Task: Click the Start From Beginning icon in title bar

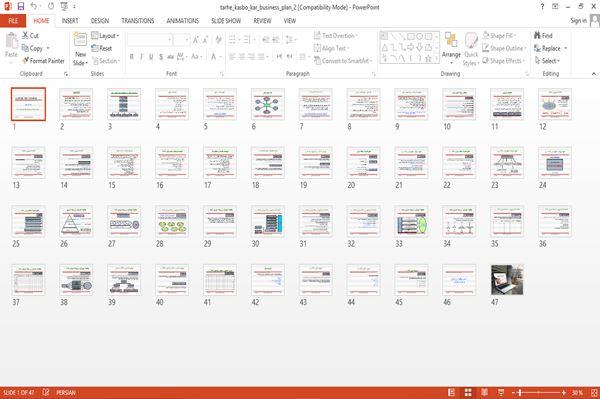Action: coord(64,7)
